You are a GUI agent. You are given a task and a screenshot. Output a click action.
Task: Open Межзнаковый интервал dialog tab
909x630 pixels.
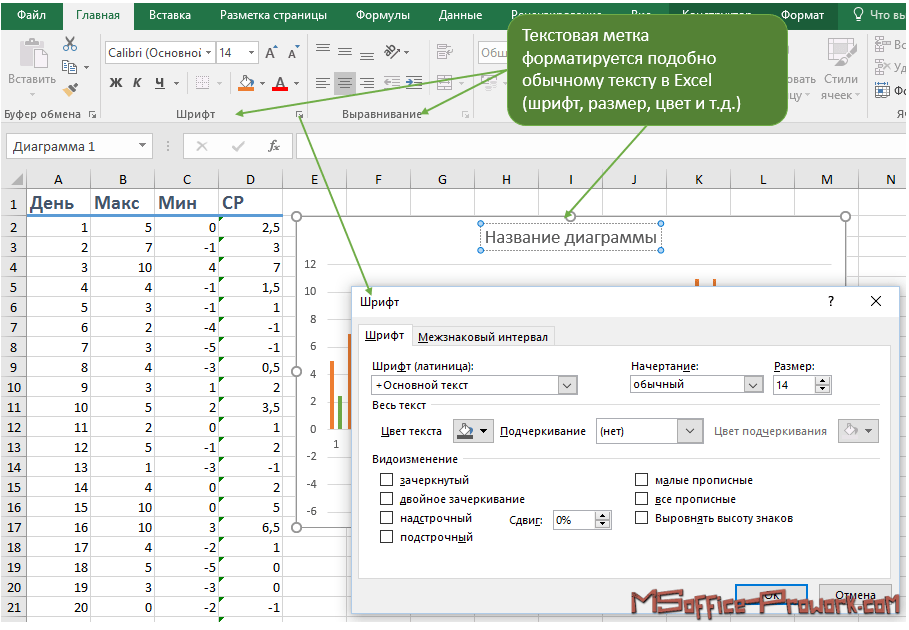483,337
